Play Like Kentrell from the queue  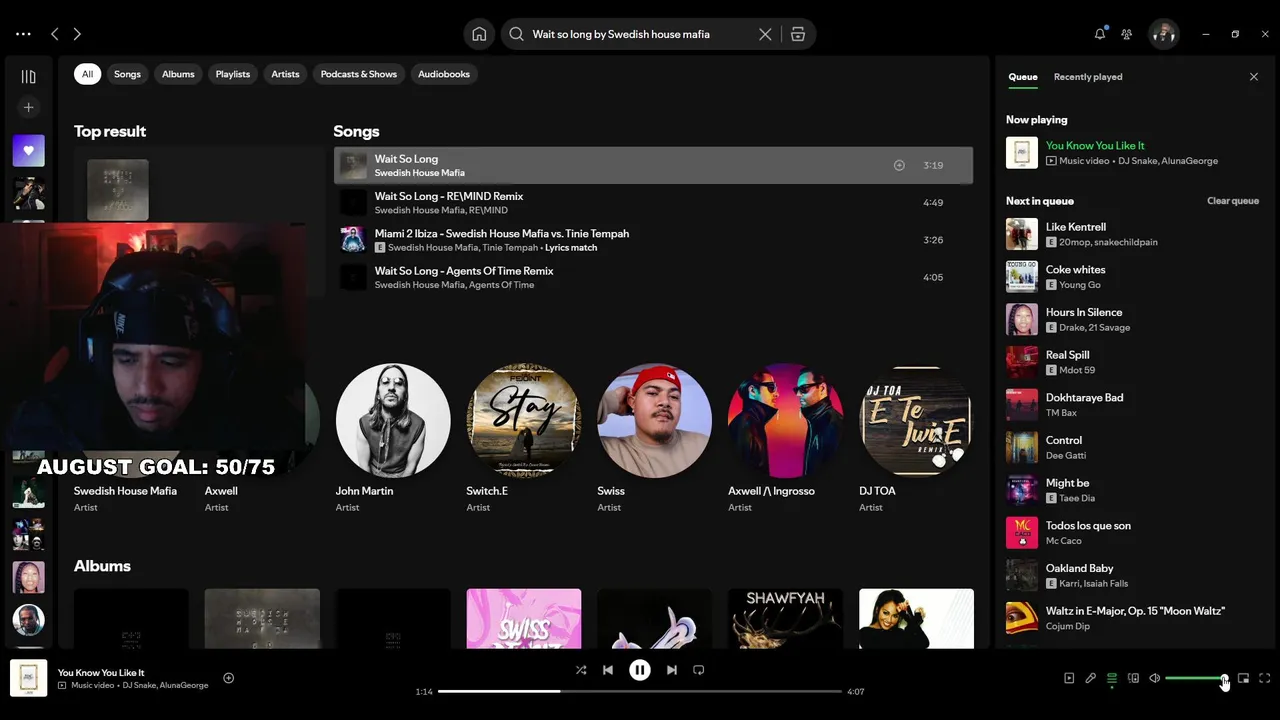click(x=1133, y=234)
